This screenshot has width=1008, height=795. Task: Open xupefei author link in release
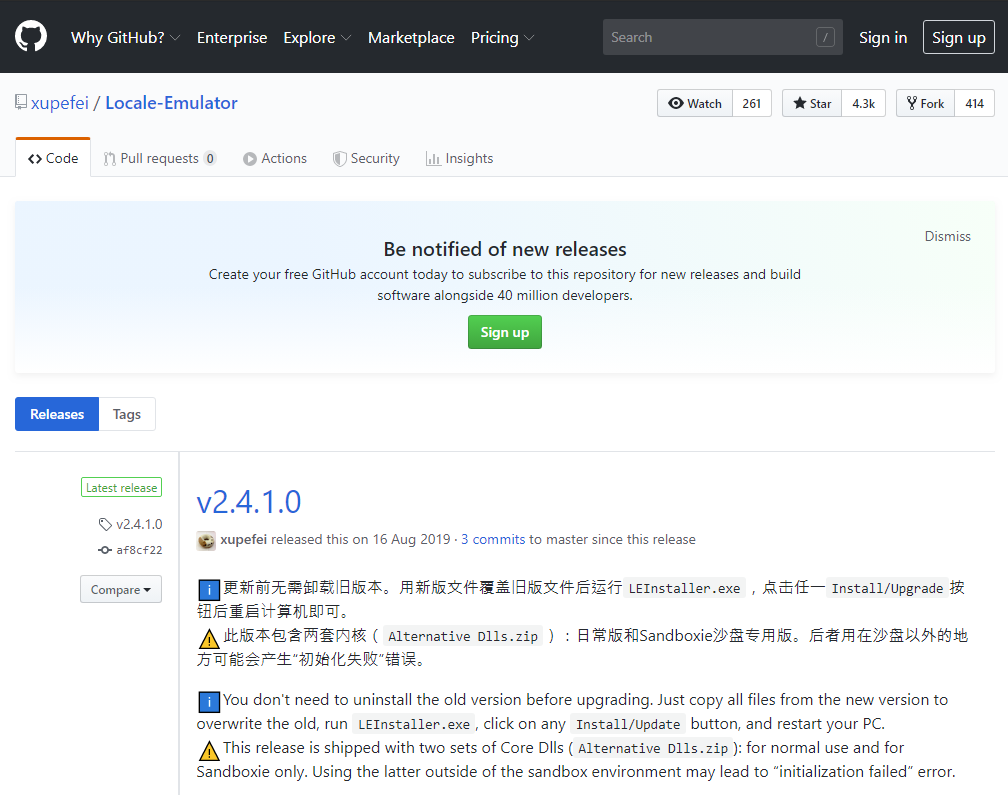coord(244,539)
